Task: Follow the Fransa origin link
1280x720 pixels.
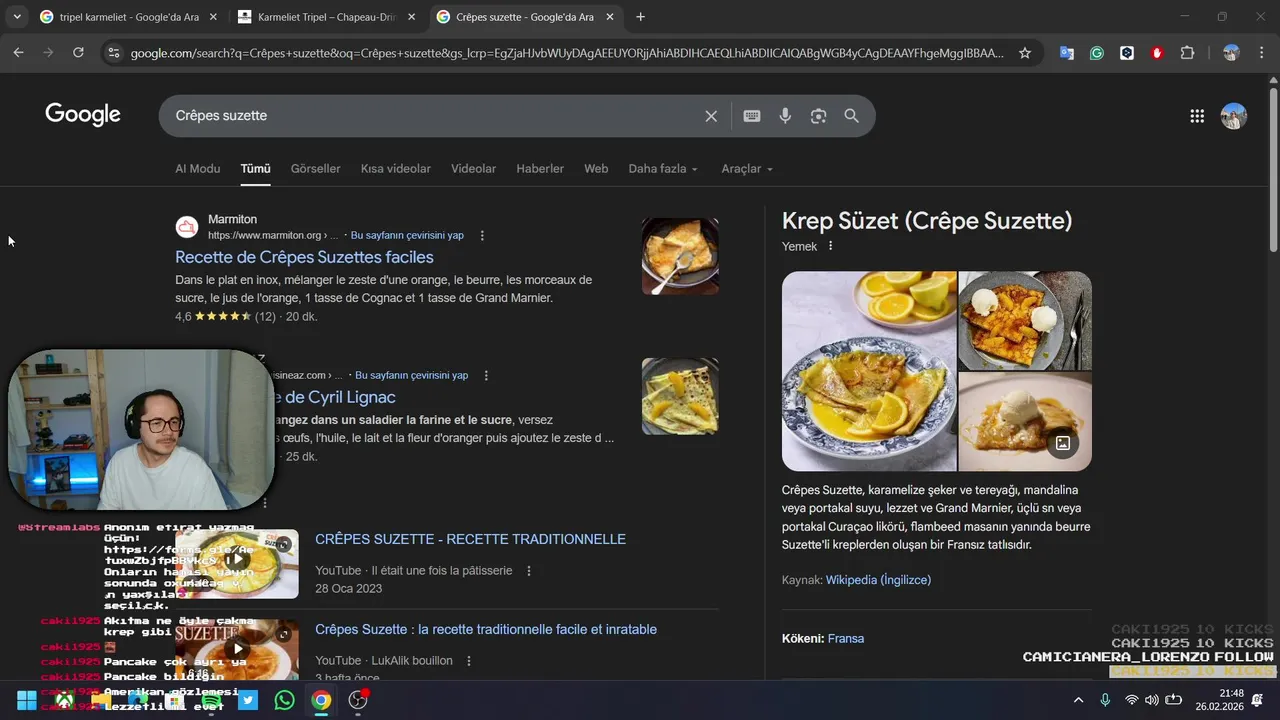Action: [846, 638]
